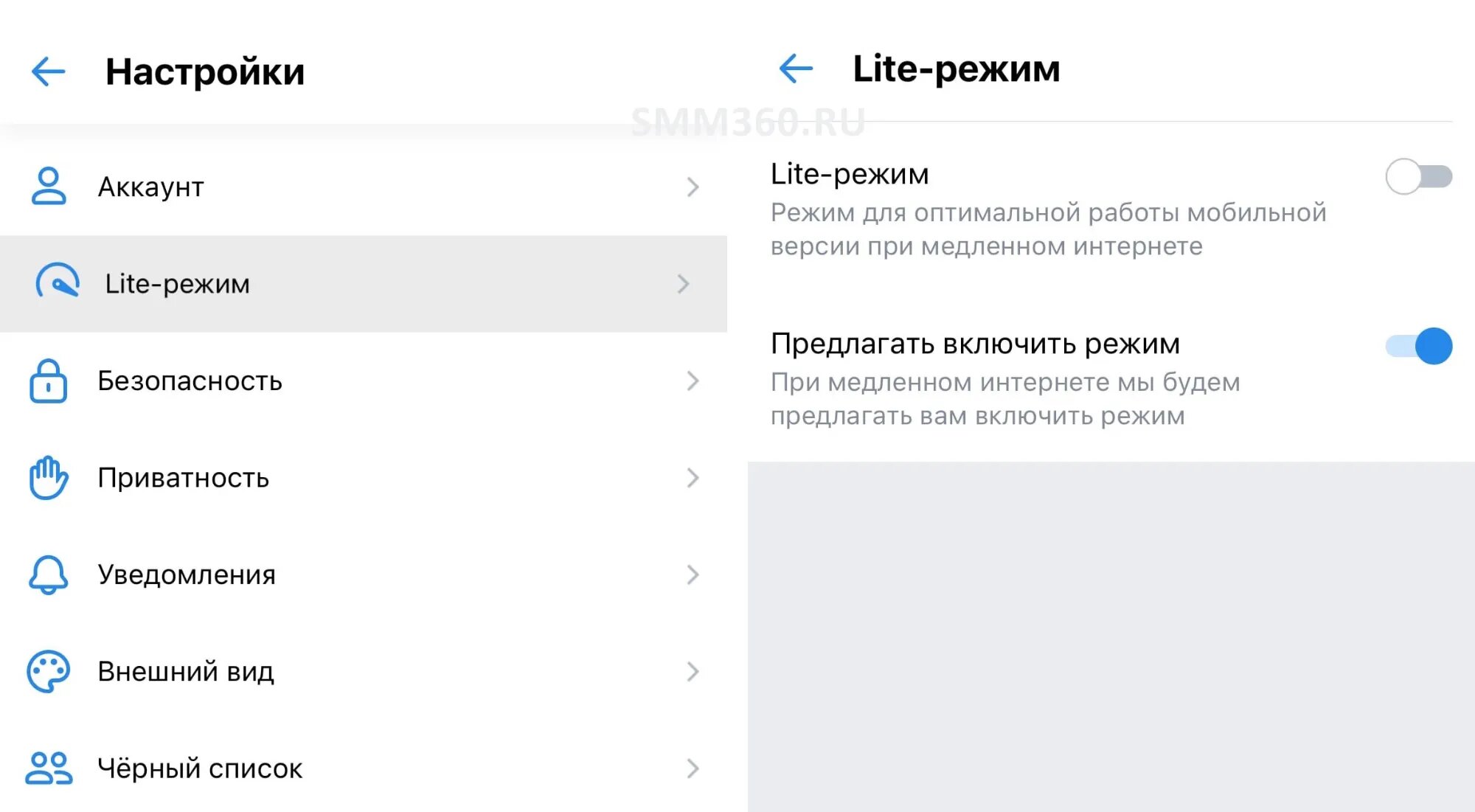Click the Lite-режим speedometer icon
Screen dimensions: 1475x812
click(x=58, y=282)
